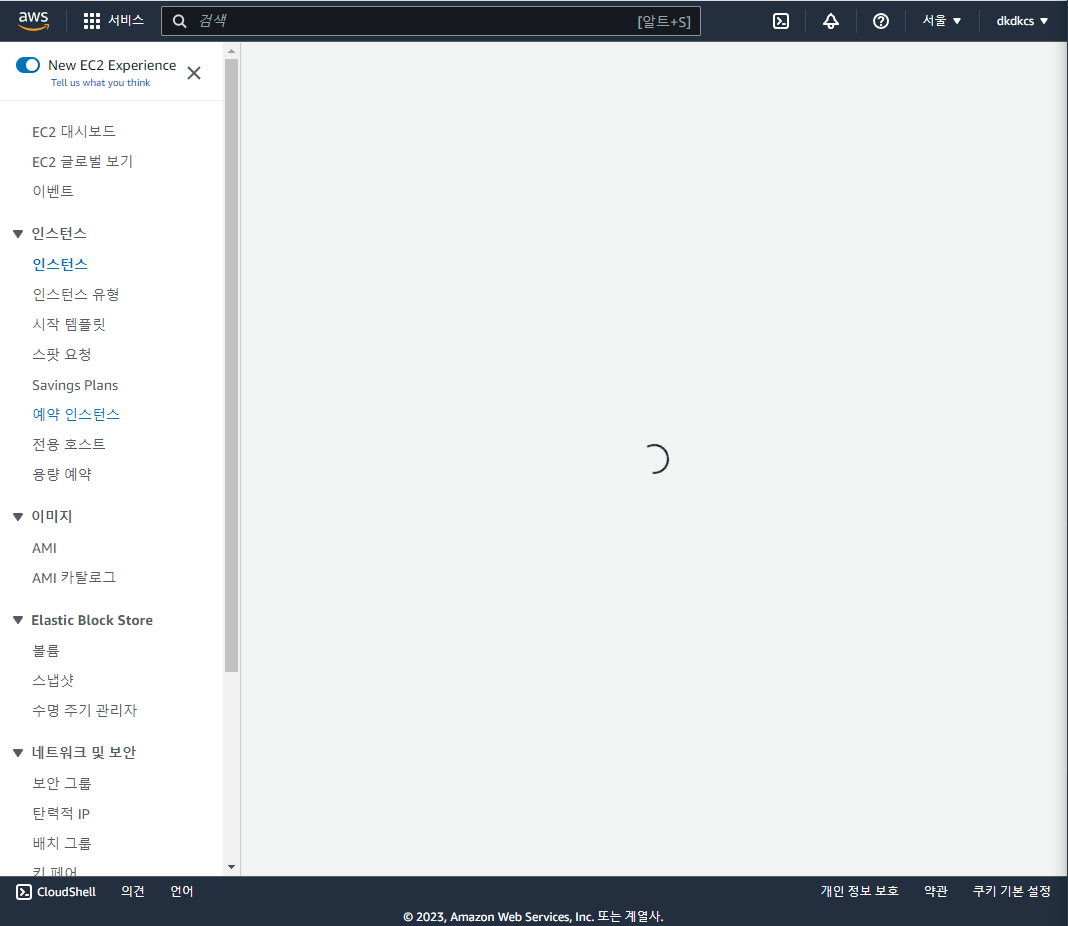
Task: Open the Tell us what you think link
Action: [100, 82]
